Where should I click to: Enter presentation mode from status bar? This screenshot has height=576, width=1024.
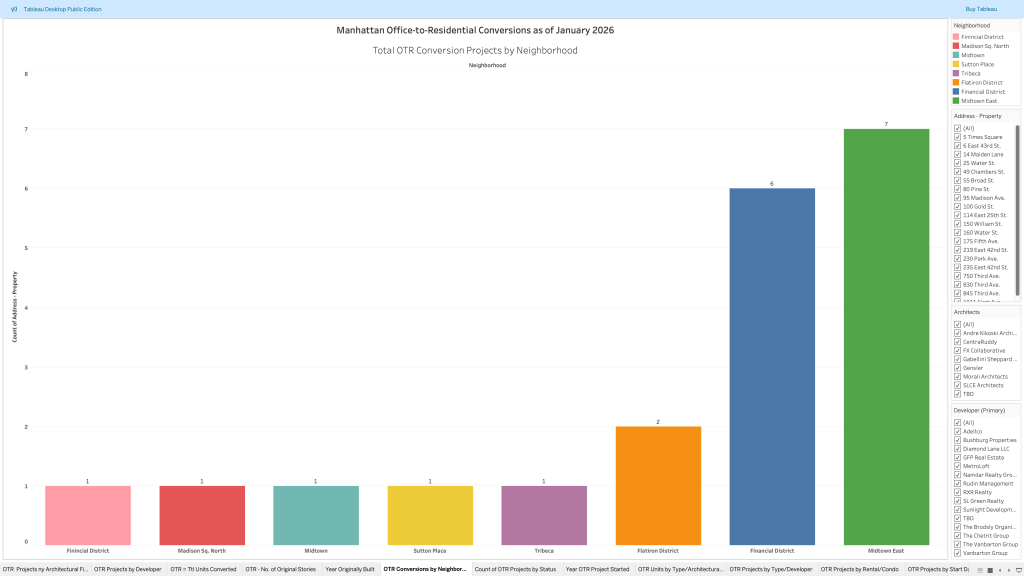point(1017,570)
